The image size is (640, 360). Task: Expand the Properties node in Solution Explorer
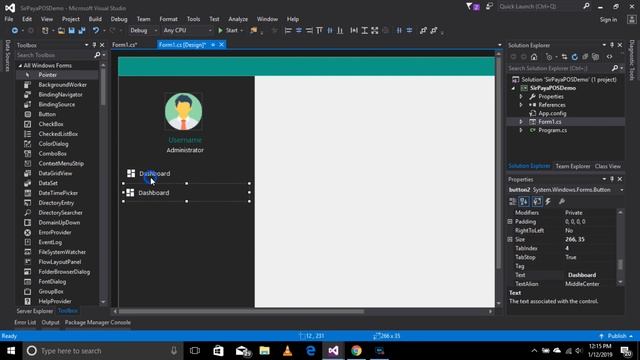tap(521, 97)
